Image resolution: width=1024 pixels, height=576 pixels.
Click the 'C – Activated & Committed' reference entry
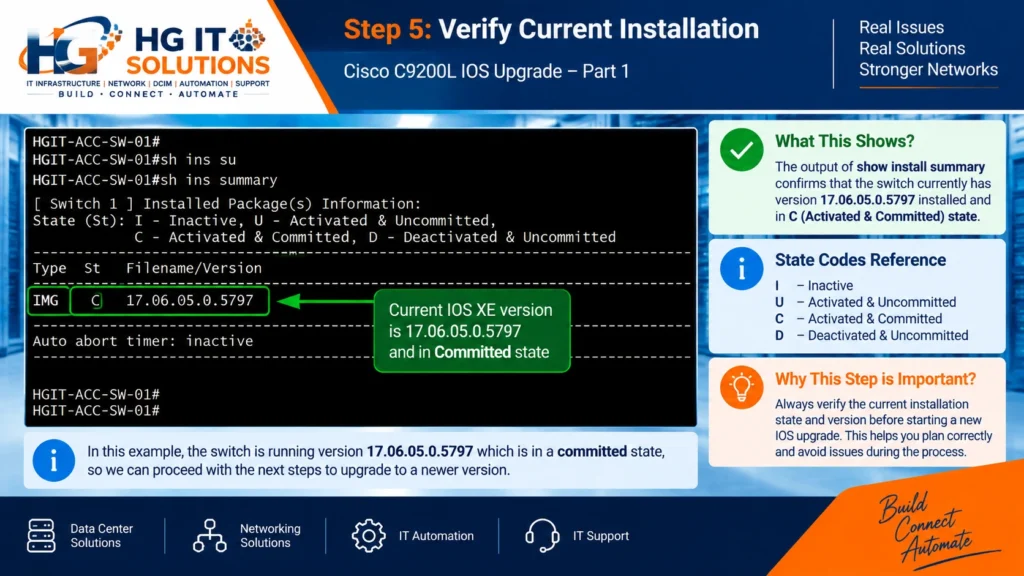pyautogui.click(x=858, y=319)
